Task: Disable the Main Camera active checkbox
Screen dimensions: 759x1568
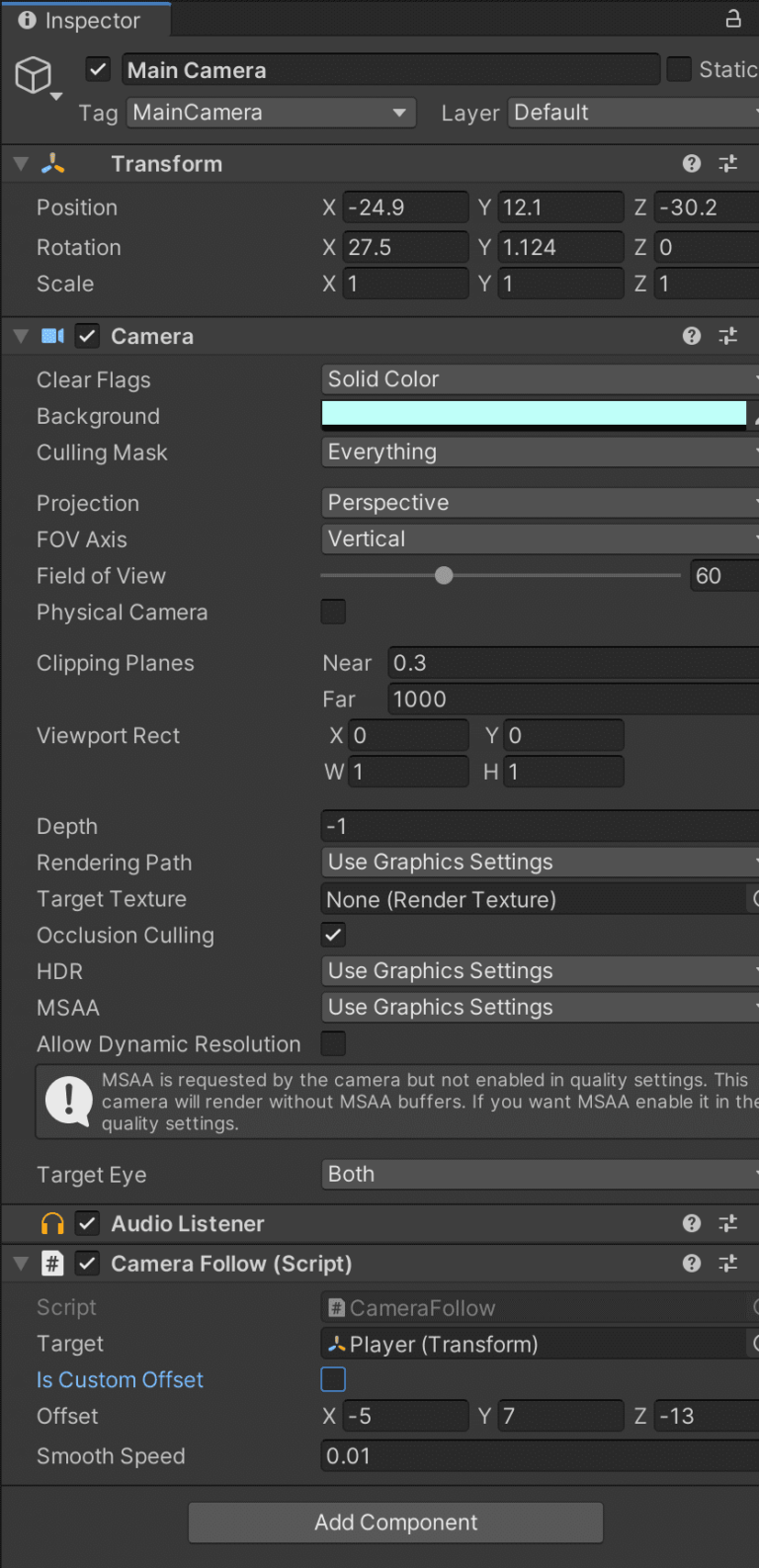Action: pos(98,70)
